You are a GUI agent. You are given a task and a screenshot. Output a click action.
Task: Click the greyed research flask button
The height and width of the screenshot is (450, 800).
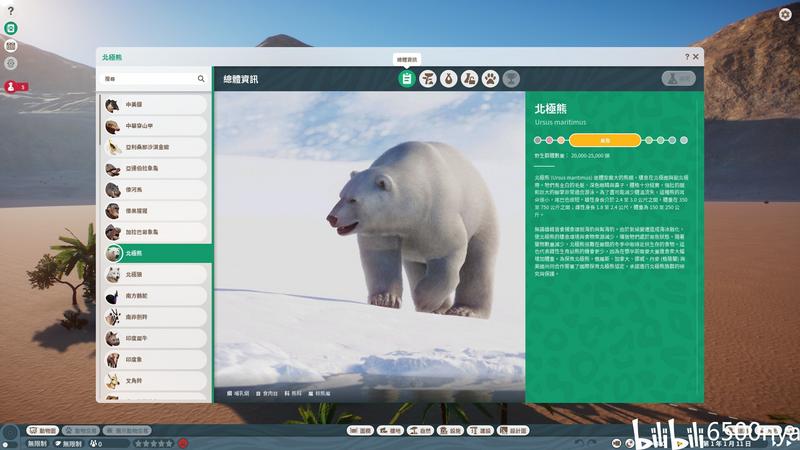point(679,79)
